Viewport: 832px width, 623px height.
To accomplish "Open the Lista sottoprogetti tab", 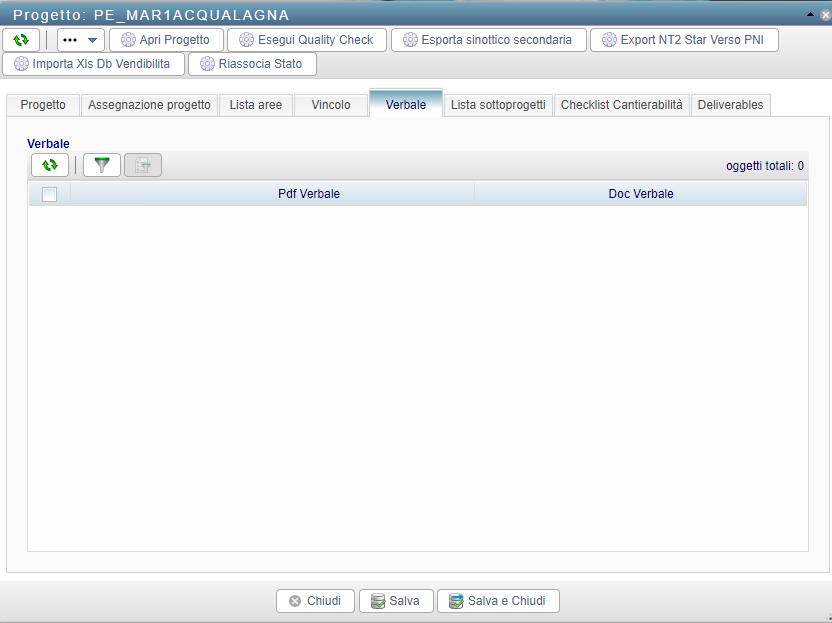I will tap(498, 105).
